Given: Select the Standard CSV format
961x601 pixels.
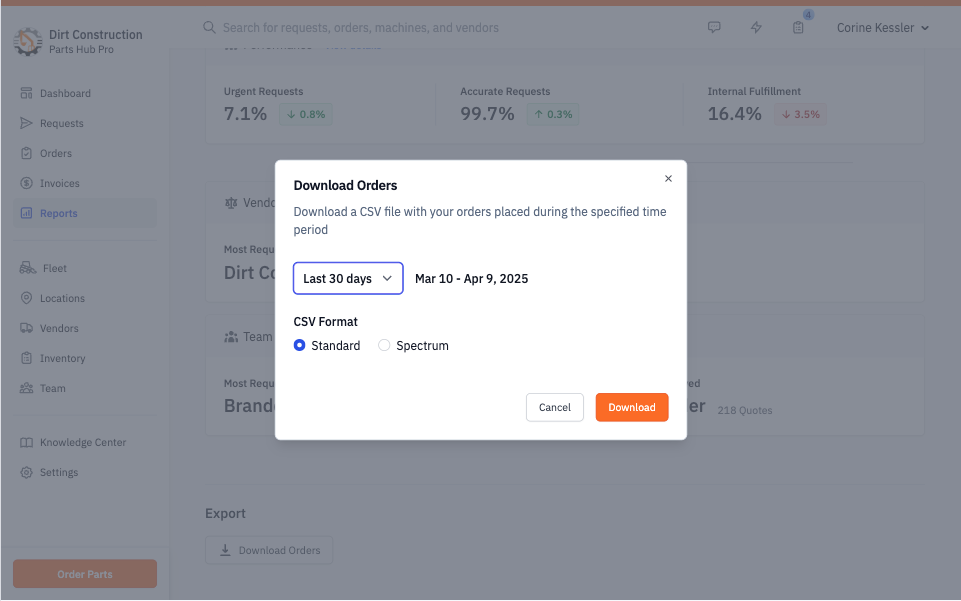Looking at the screenshot, I should [300, 346].
